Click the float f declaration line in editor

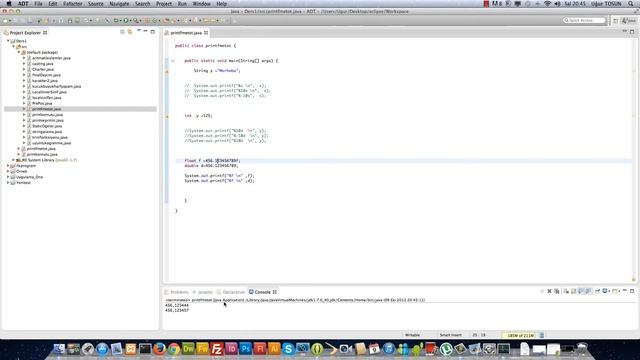coord(212,161)
